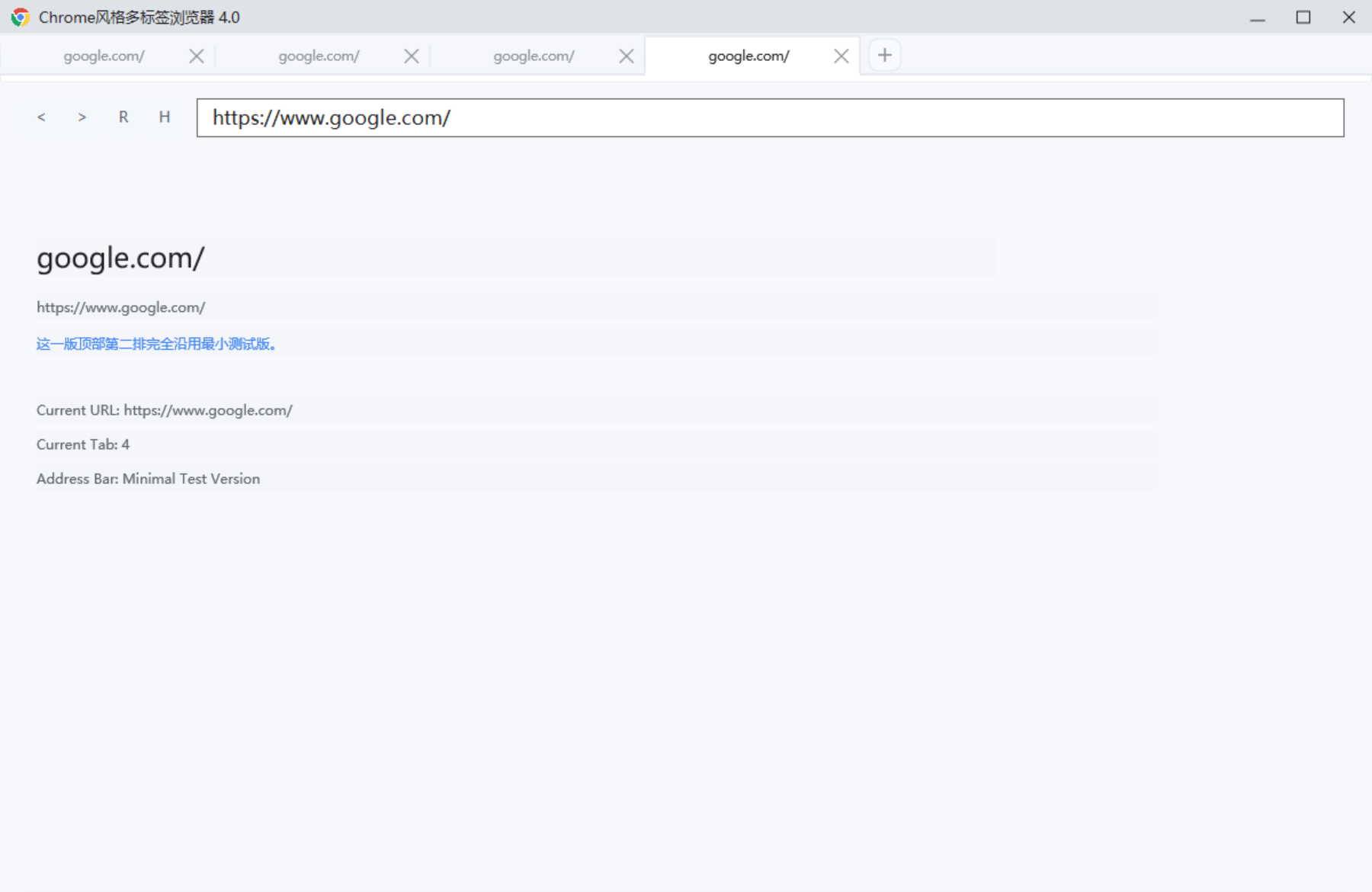Screen dimensions: 1372x892
Task: Go back with the < button
Action: tap(41, 117)
